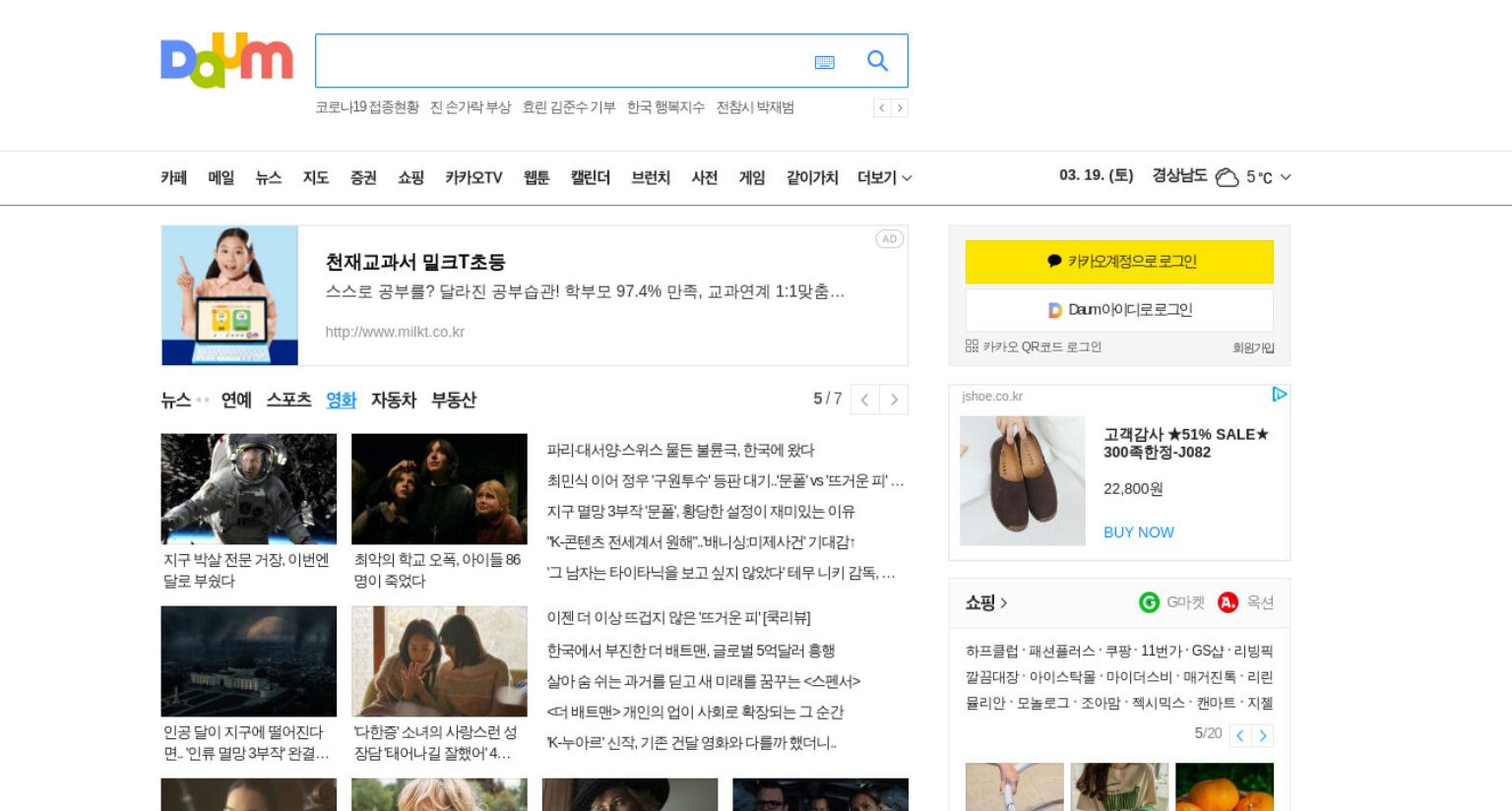Switch to the 자동차 tab
This screenshot has height=811, width=1512.
point(394,400)
